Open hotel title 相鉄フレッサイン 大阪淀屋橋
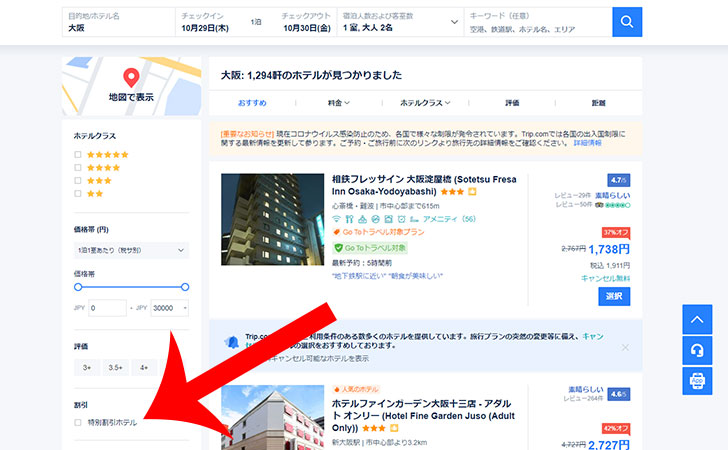This screenshot has width=728, height=450. [424, 185]
